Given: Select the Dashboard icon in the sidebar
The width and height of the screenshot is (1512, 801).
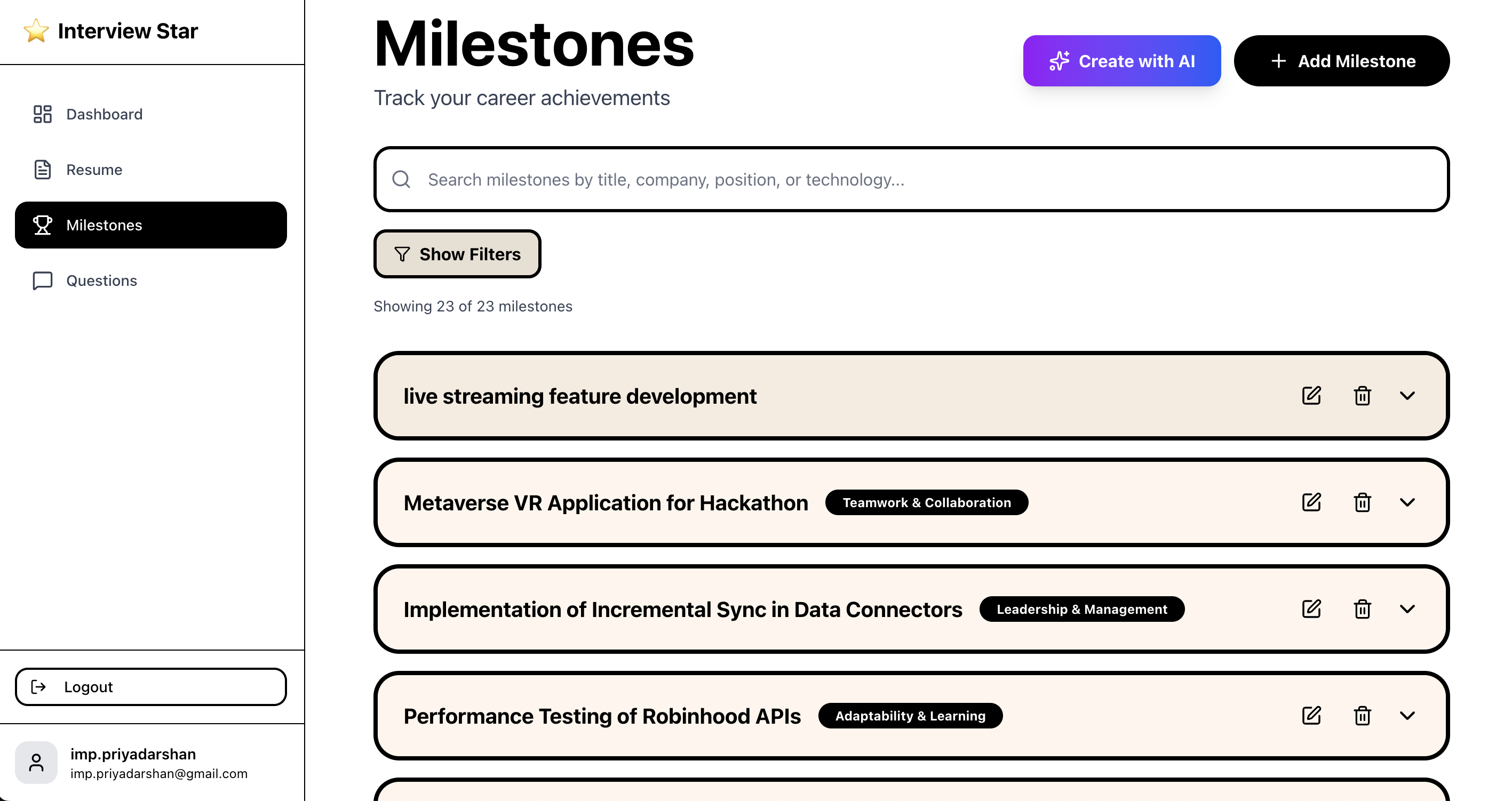Looking at the screenshot, I should click(41, 115).
